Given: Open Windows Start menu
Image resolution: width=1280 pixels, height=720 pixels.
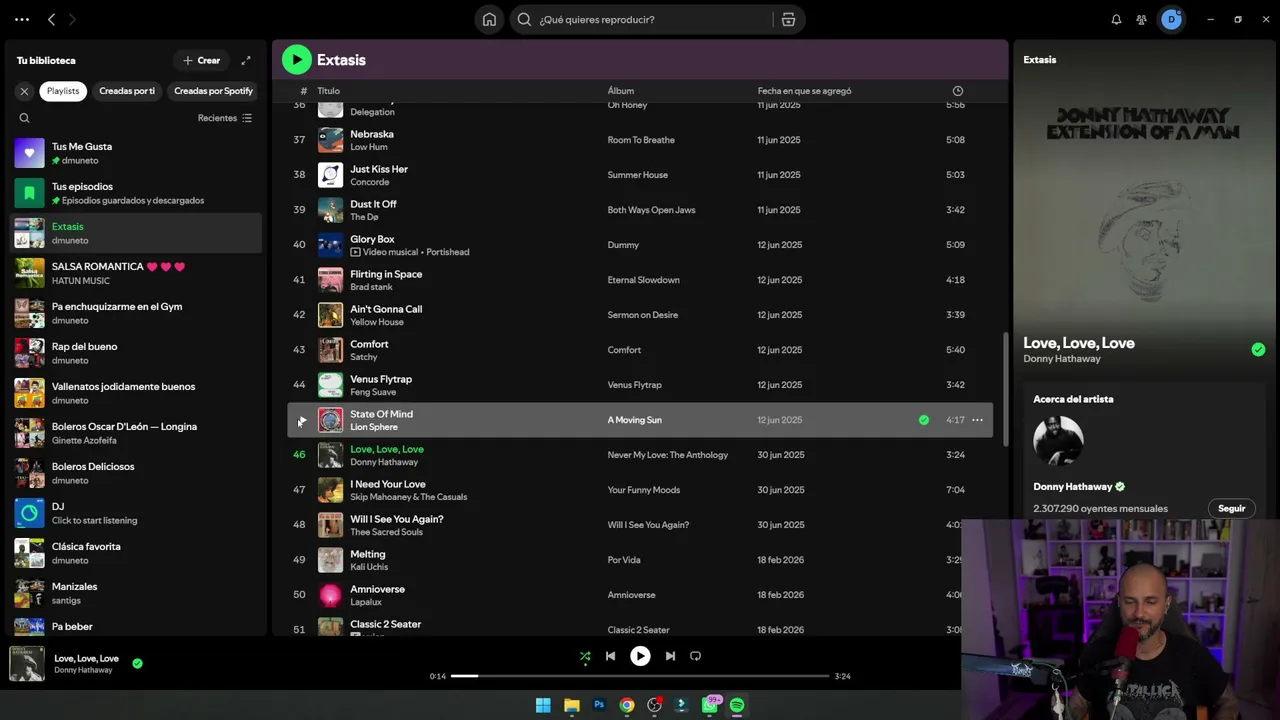Looking at the screenshot, I should (543, 705).
